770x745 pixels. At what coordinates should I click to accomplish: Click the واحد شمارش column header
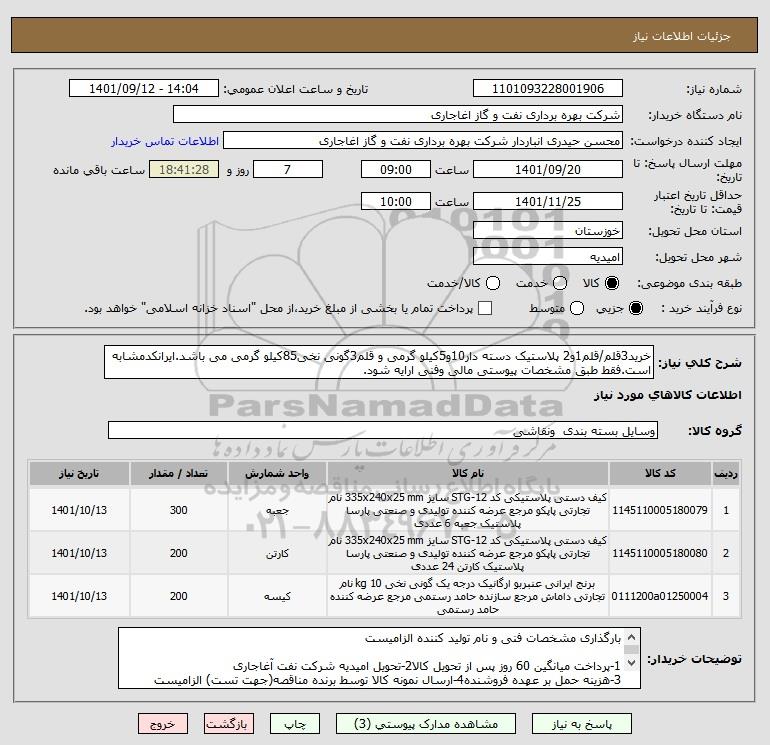[277, 473]
